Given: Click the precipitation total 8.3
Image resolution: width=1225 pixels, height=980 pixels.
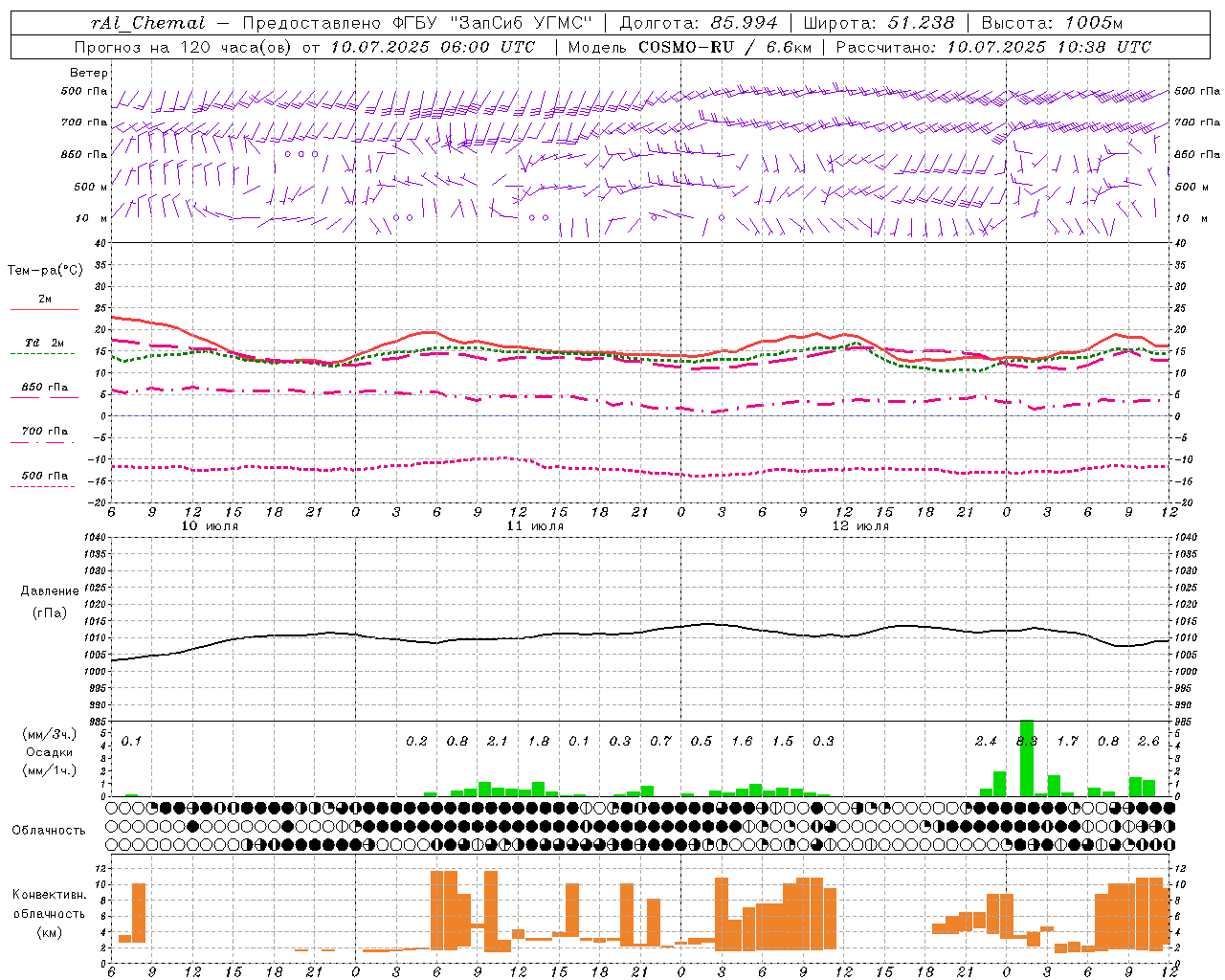Looking at the screenshot, I should [x=1027, y=741].
